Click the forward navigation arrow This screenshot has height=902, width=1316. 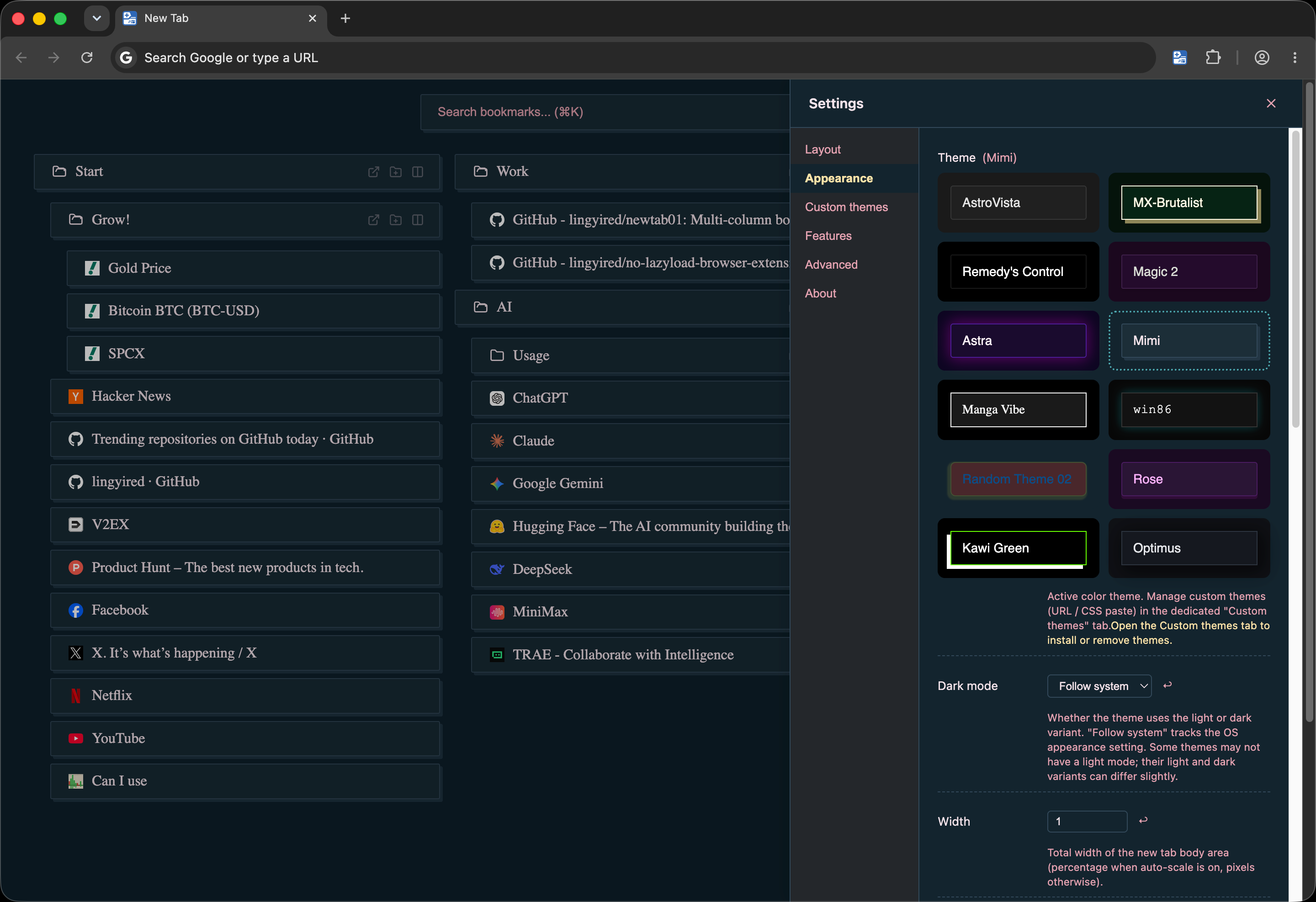coord(54,57)
